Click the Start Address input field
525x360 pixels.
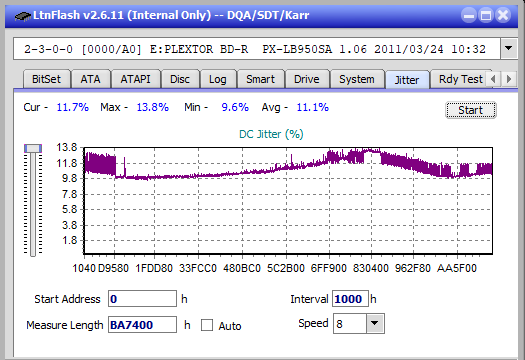(142, 299)
